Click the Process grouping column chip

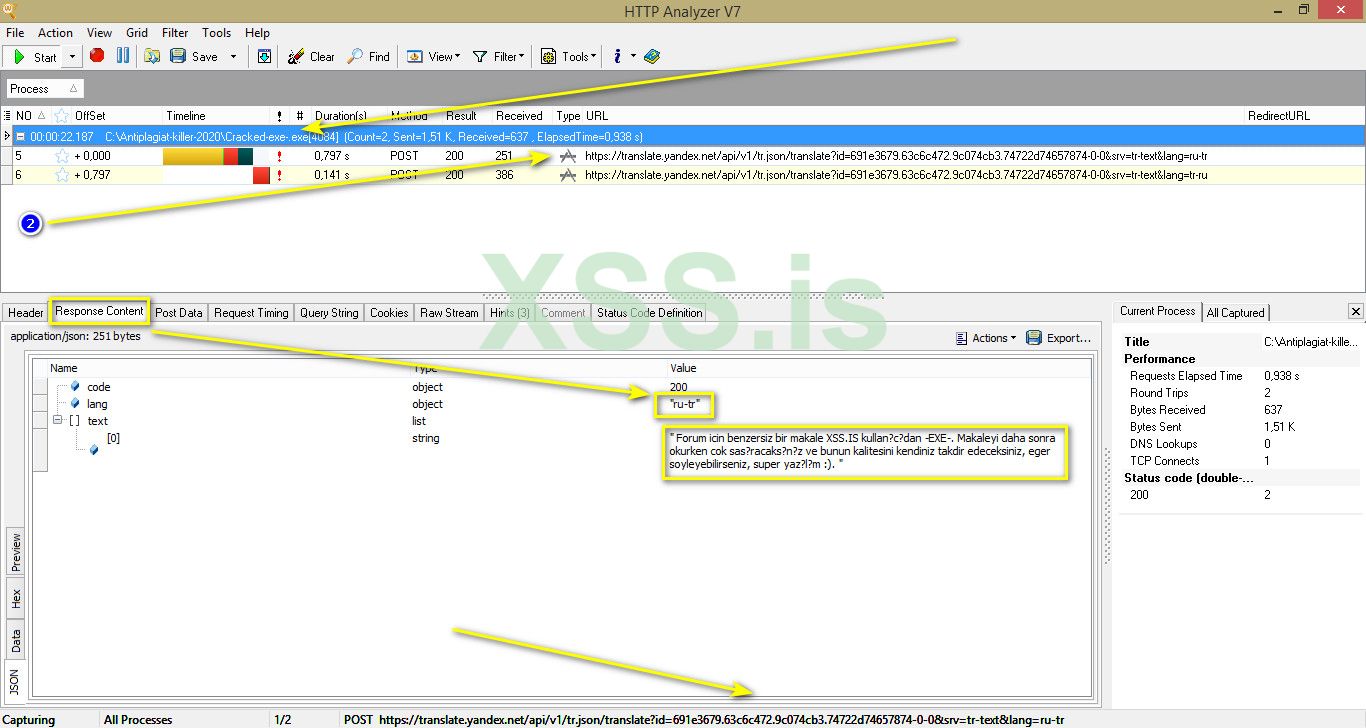pos(45,89)
